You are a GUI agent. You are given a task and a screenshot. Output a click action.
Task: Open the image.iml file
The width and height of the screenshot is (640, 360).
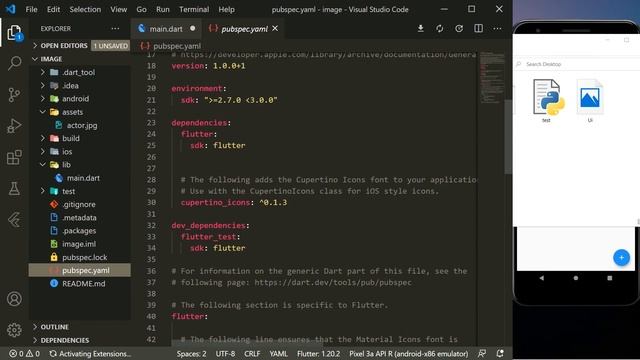pos(79,244)
